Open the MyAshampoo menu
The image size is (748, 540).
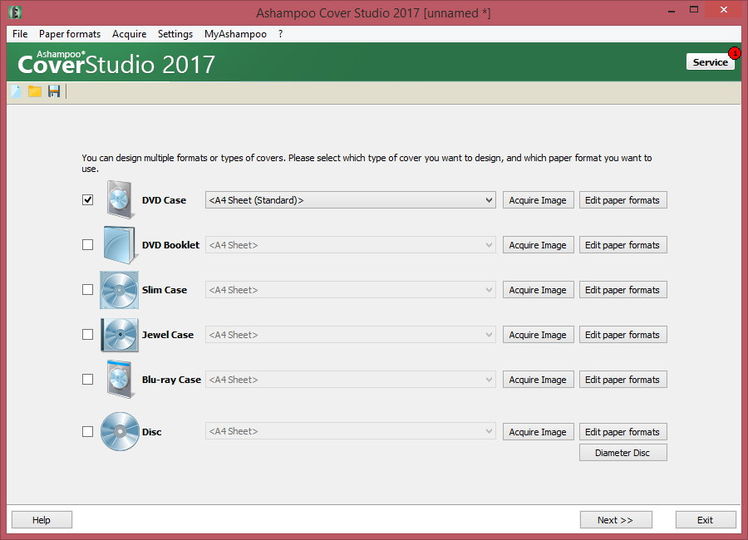[x=235, y=34]
